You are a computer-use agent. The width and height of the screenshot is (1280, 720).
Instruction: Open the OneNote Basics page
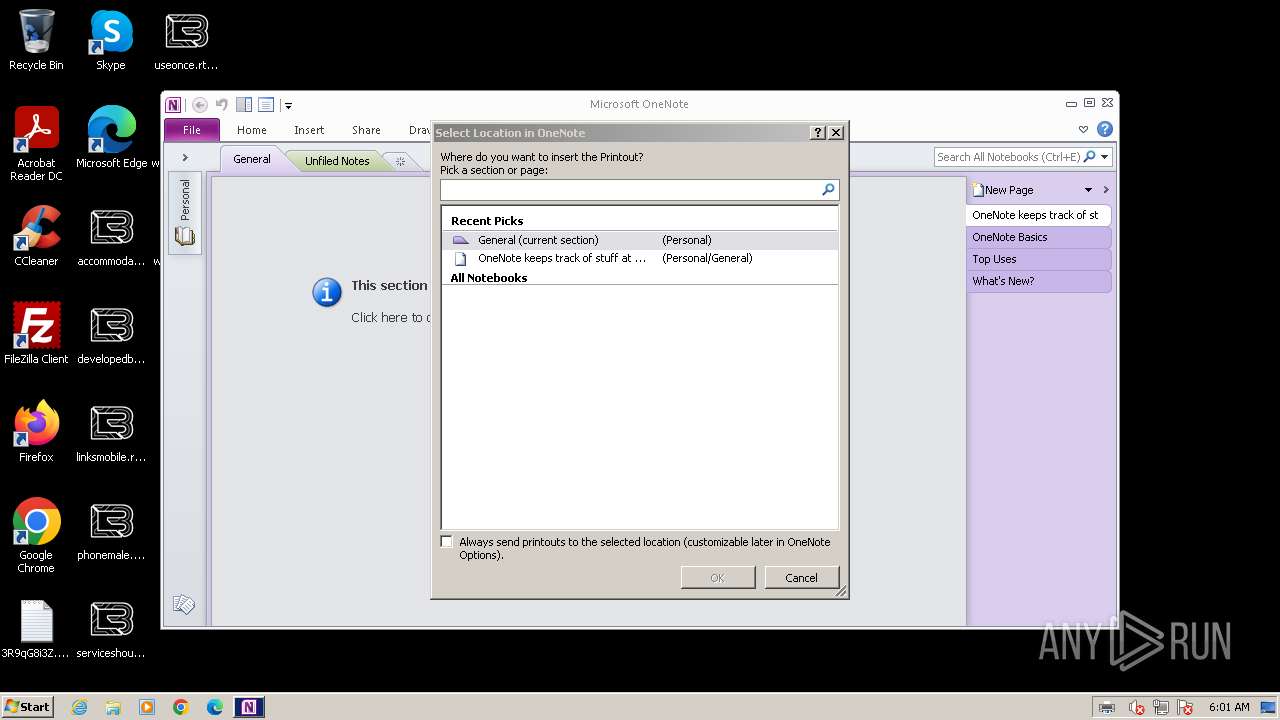pos(1038,237)
